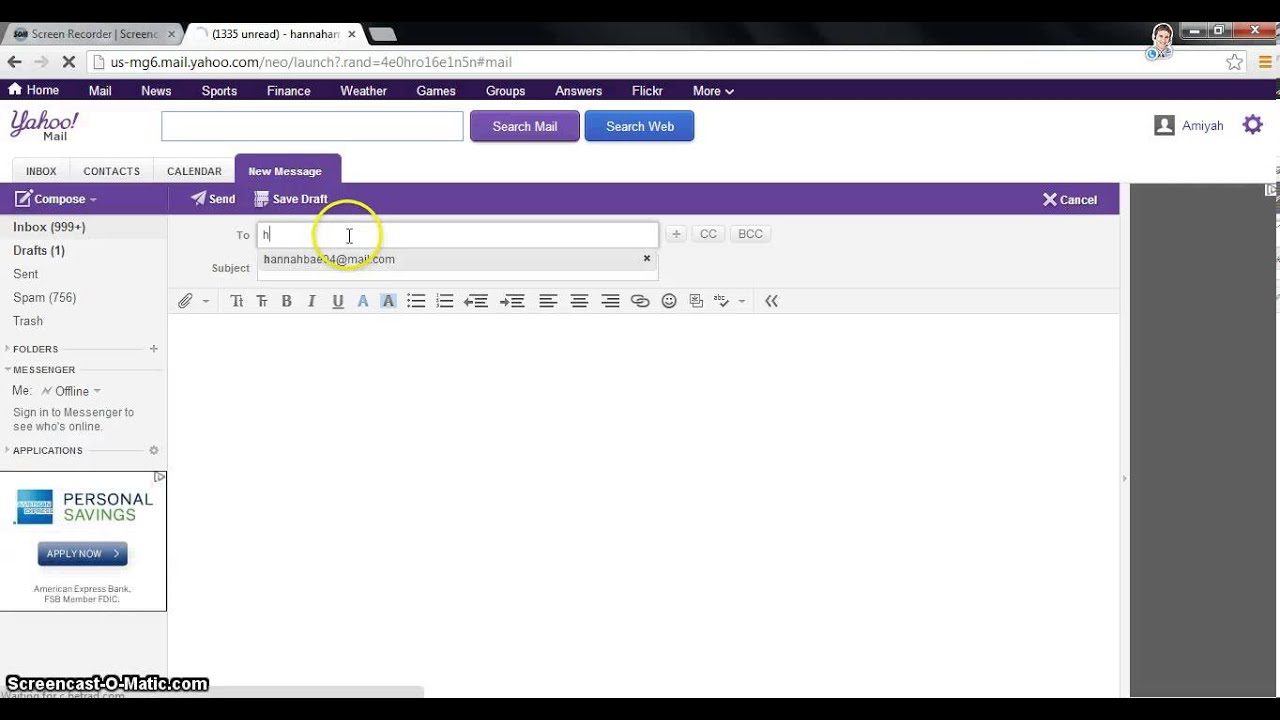
Task: Attach a file with the paperclip icon
Action: coord(185,301)
